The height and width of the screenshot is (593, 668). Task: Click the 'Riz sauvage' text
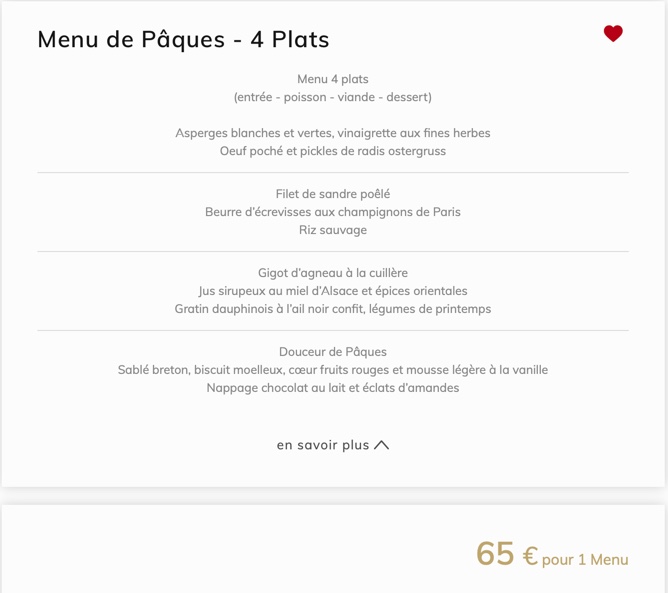tap(333, 230)
